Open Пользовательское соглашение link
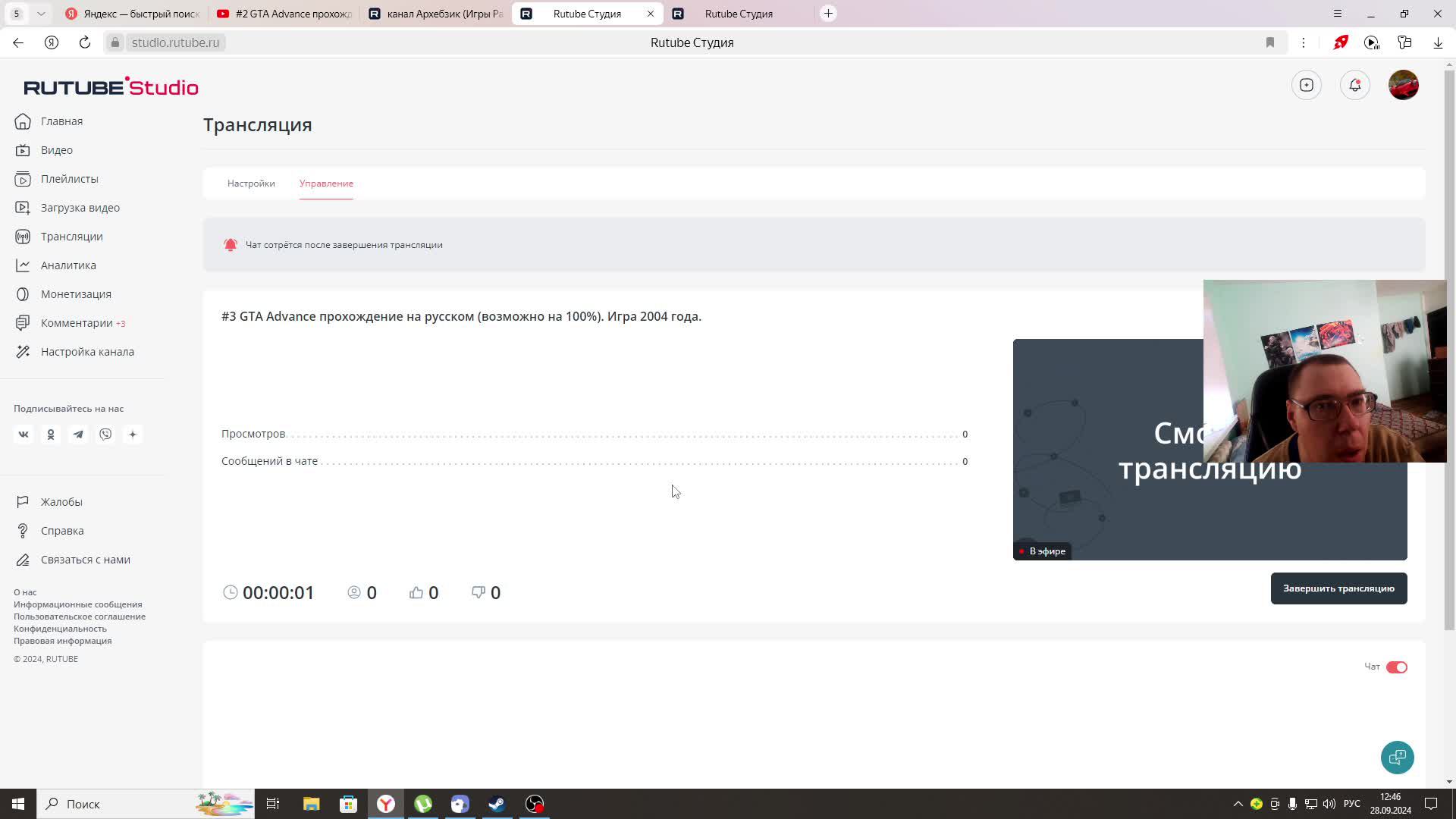1456x819 pixels. coord(80,617)
